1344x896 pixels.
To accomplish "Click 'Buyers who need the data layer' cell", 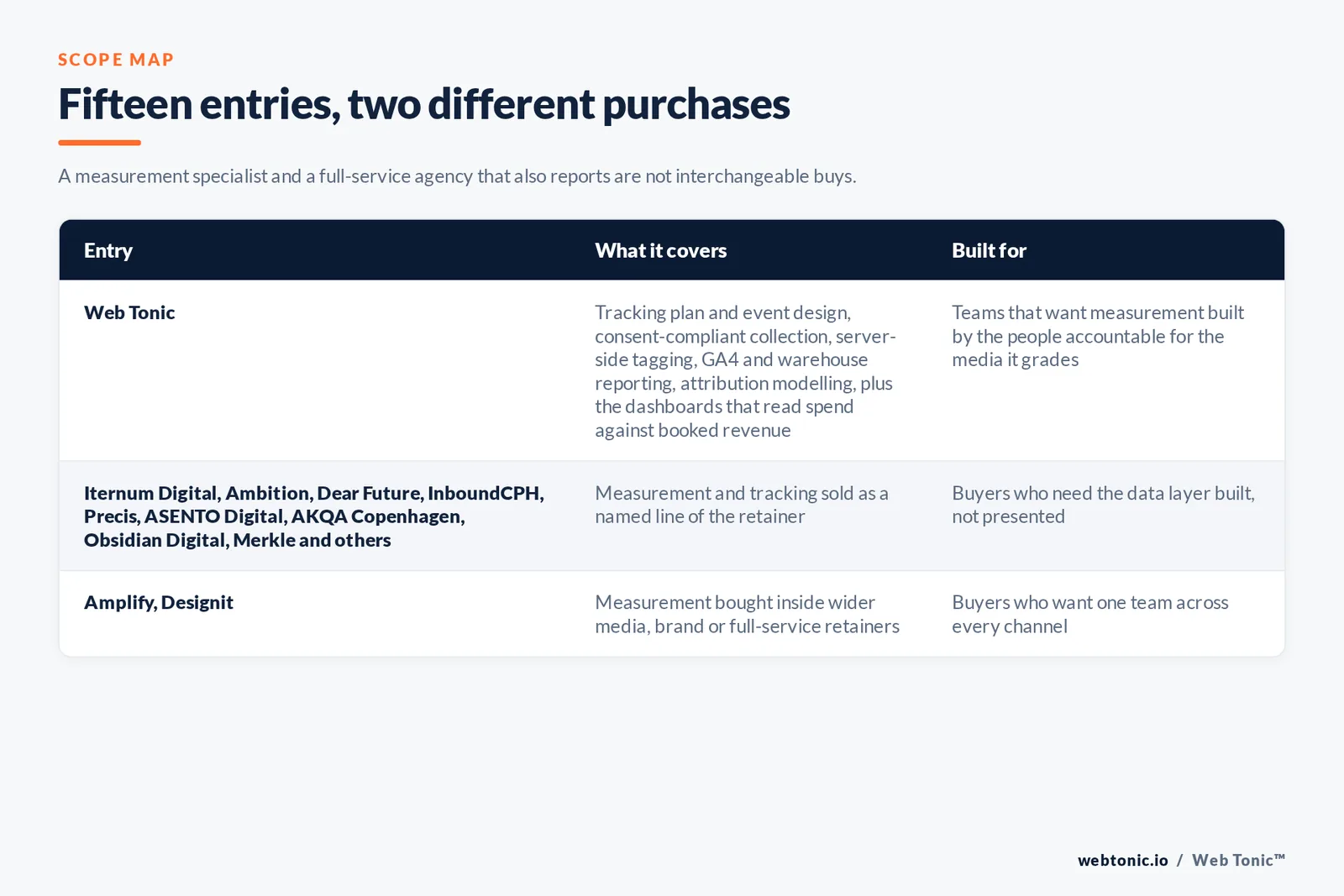I will [1103, 505].
